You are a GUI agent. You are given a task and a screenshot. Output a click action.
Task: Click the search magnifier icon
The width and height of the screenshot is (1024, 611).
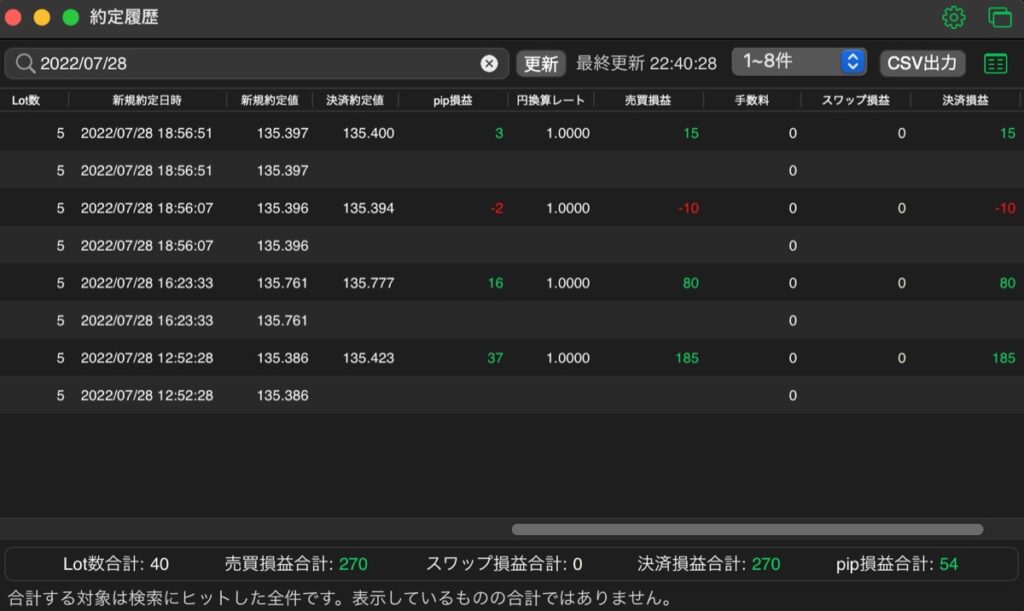click(25, 63)
